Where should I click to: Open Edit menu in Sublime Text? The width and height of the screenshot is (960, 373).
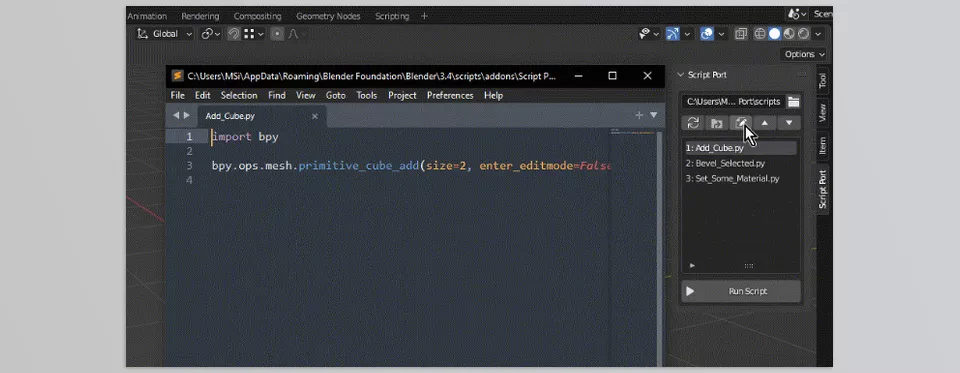click(203, 96)
